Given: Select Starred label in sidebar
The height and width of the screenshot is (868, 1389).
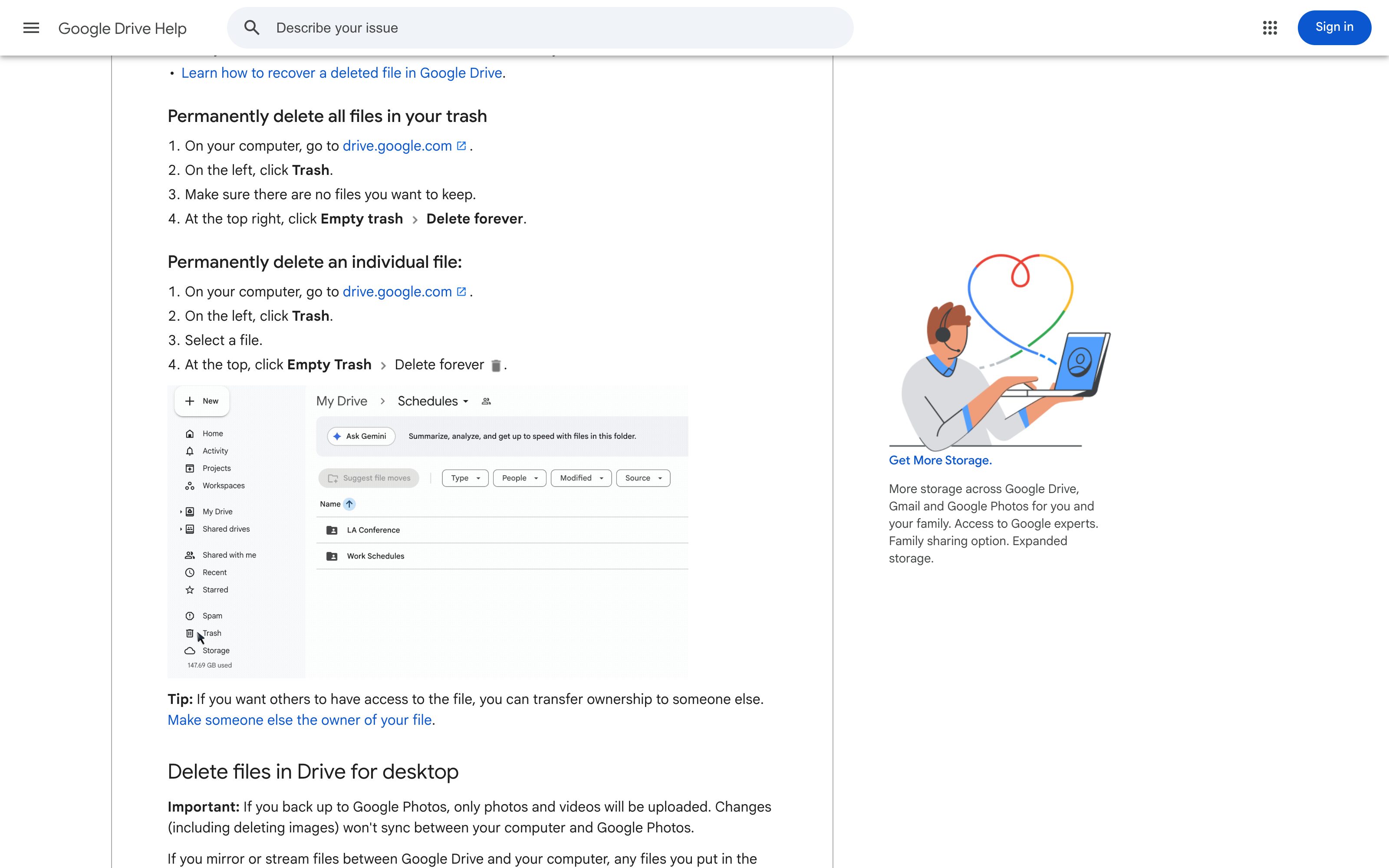Looking at the screenshot, I should pyautogui.click(x=215, y=589).
